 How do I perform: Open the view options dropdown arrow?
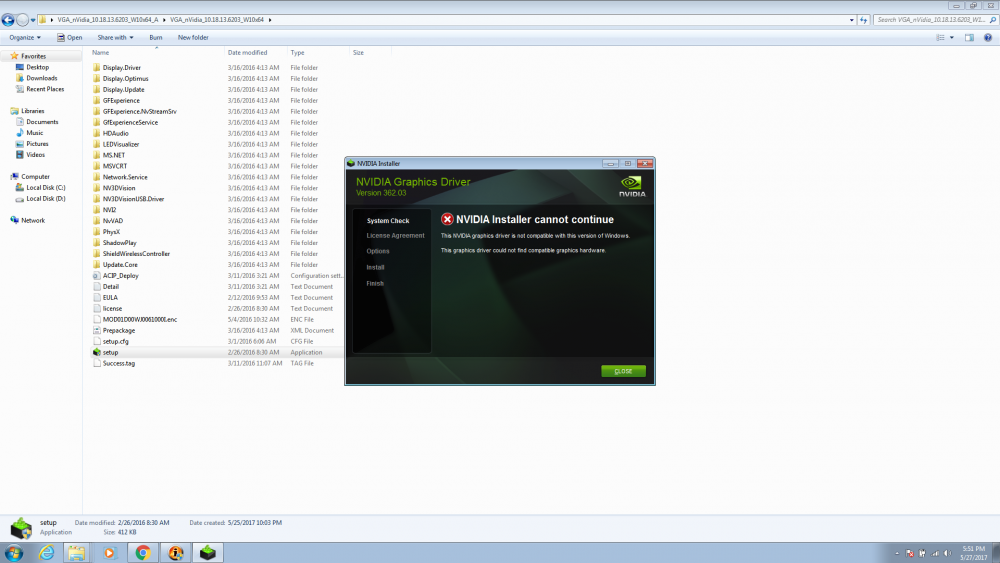tap(952, 38)
